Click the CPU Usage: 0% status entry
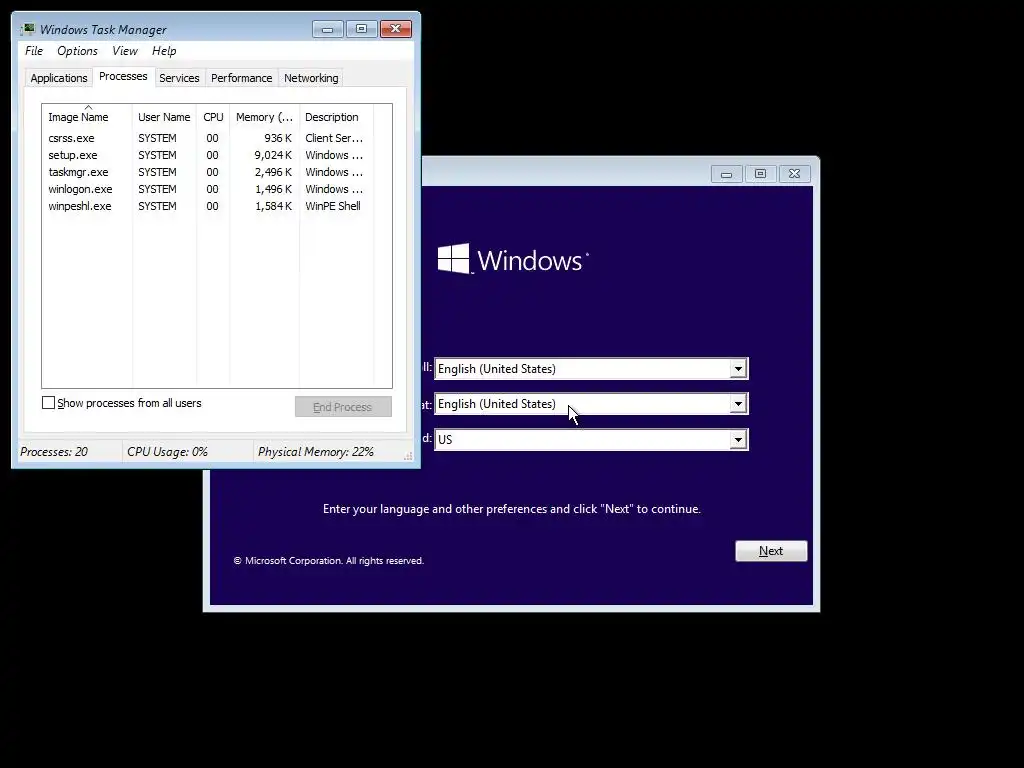 point(167,452)
